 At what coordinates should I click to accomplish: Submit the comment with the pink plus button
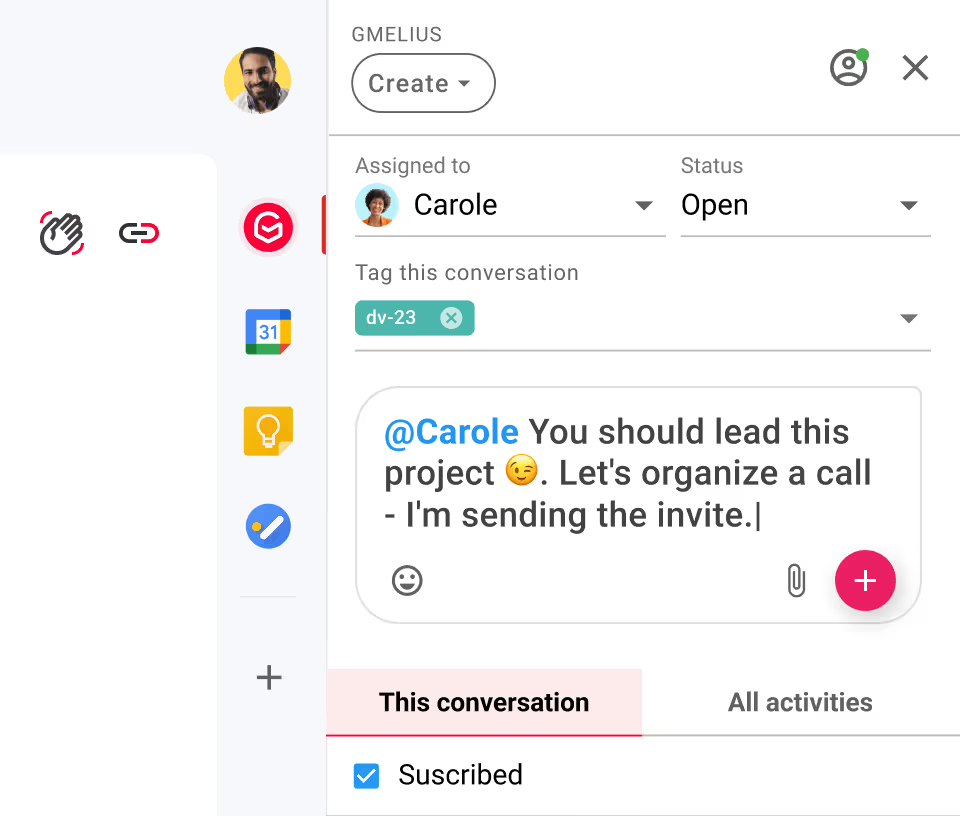click(865, 580)
